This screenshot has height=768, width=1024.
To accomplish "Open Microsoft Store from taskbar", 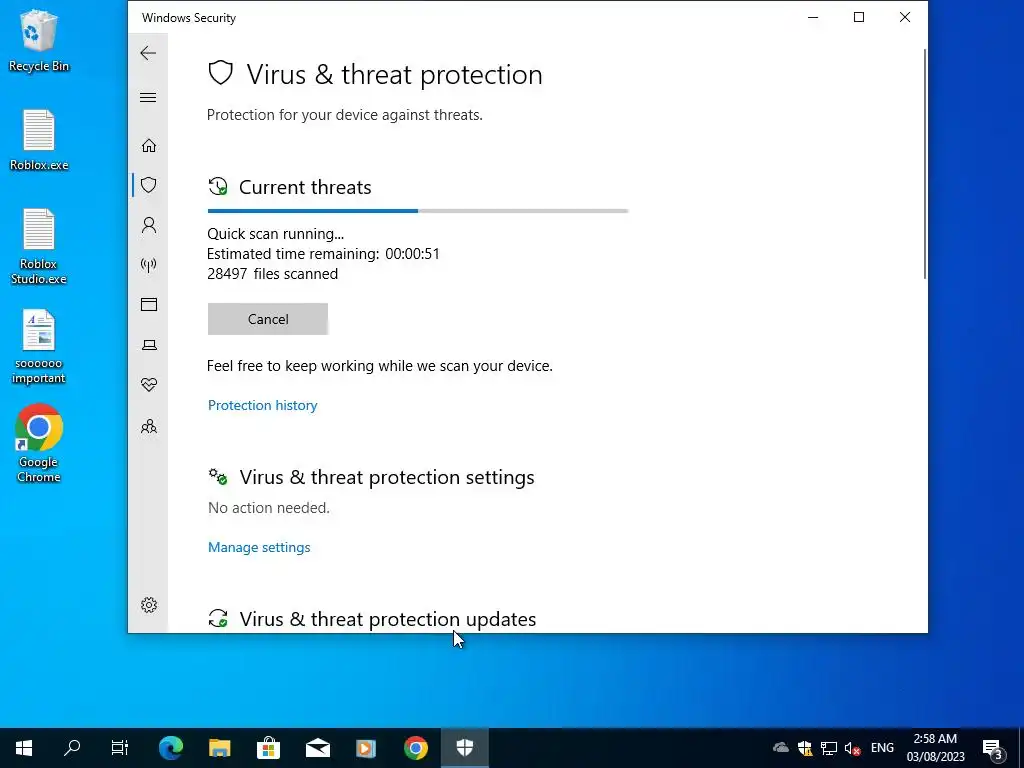I will (268, 748).
